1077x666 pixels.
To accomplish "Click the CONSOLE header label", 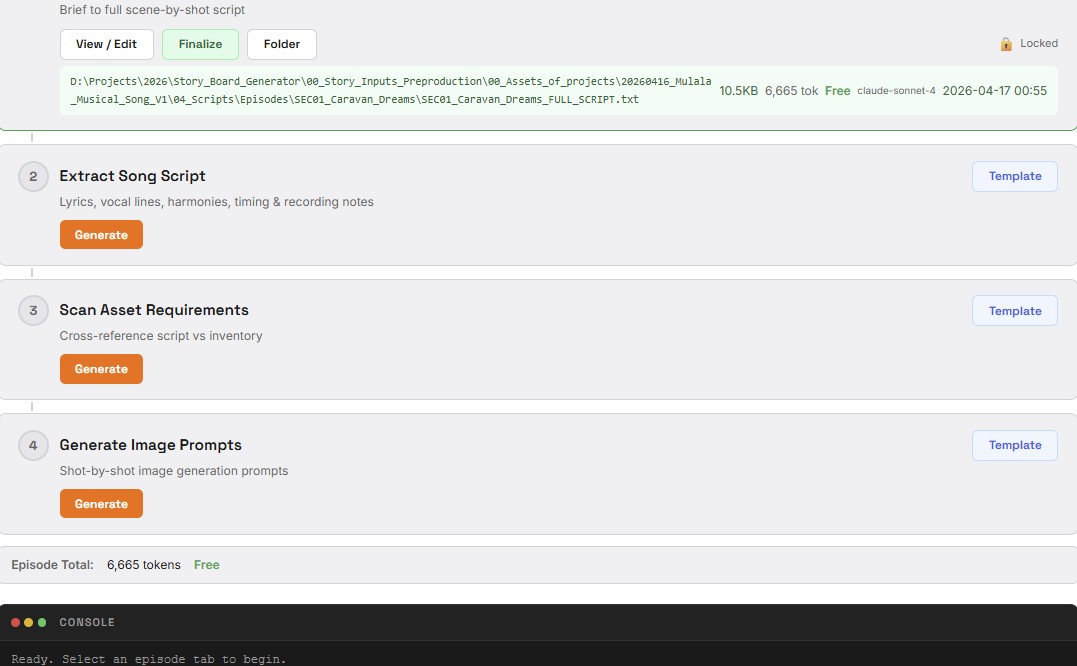I will click(x=87, y=622).
